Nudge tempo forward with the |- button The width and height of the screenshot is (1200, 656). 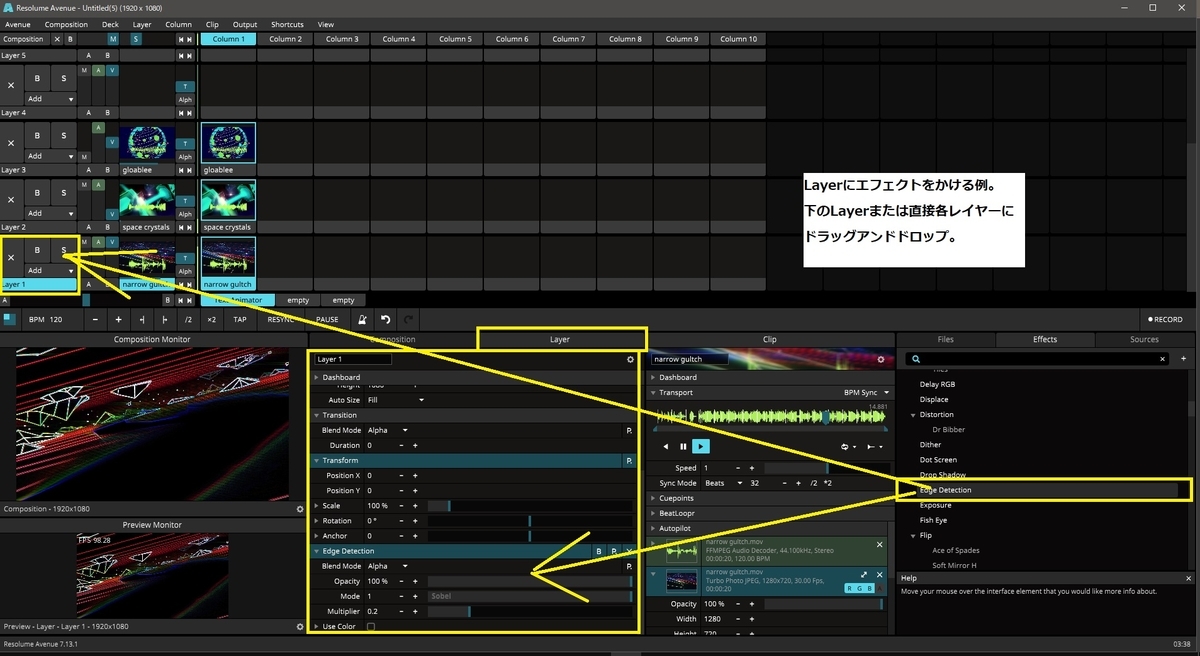(165, 320)
